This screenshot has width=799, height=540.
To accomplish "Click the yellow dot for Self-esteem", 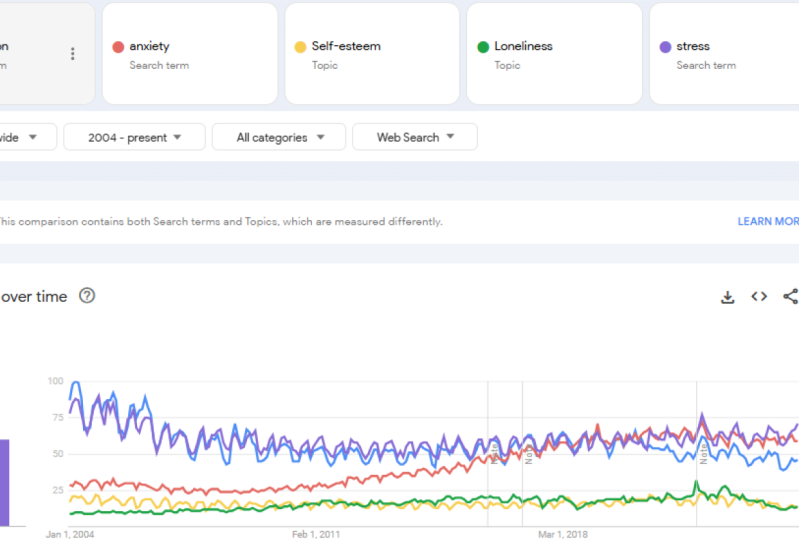I will tap(301, 47).
